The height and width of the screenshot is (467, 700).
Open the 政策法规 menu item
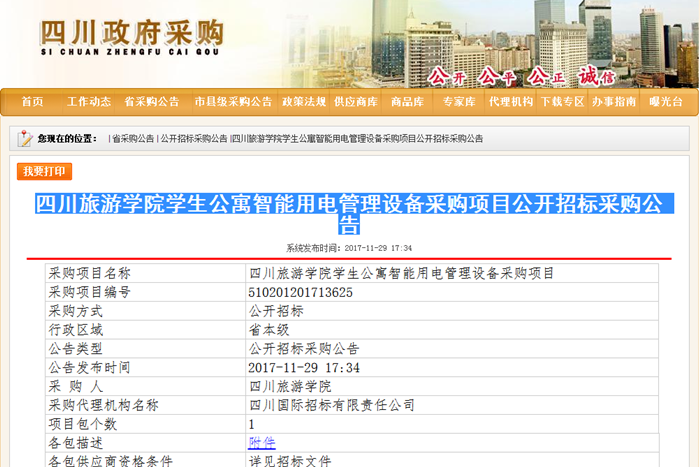click(304, 102)
